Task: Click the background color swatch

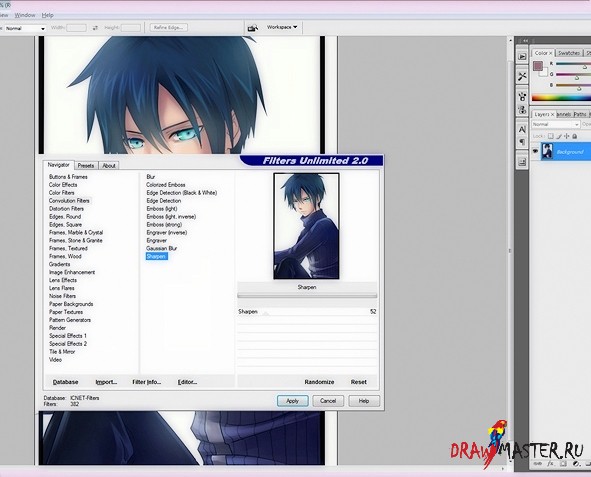Action: pyautogui.click(x=544, y=73)
